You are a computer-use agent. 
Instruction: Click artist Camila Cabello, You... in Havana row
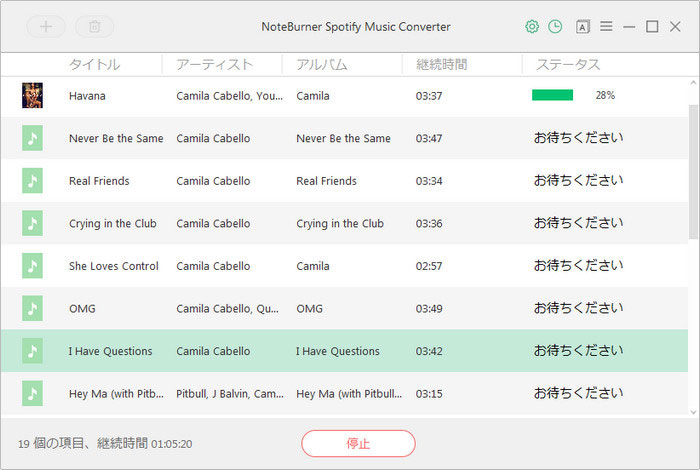[x=229, y=96]
